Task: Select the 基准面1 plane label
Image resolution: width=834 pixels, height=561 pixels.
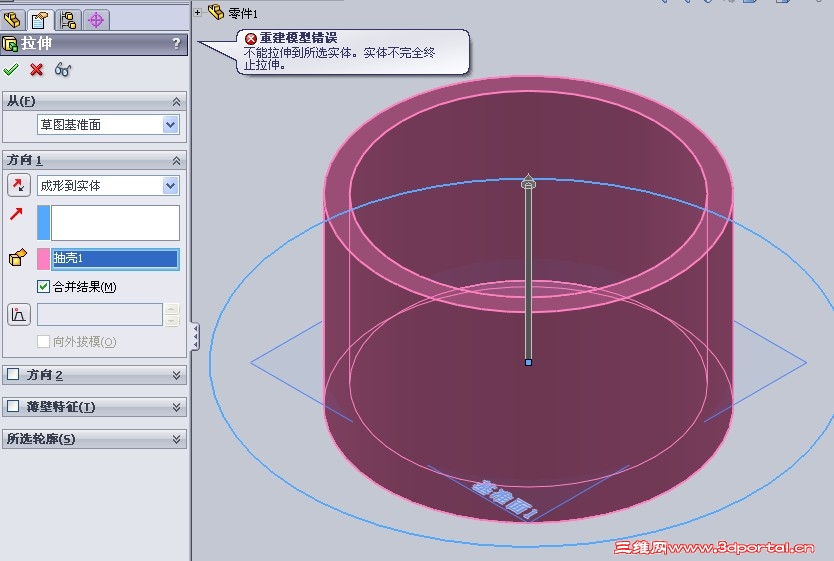Action: (x=505, y=500)
